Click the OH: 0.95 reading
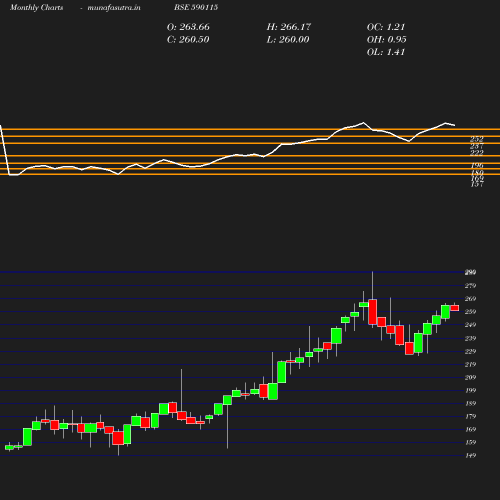 387,40
